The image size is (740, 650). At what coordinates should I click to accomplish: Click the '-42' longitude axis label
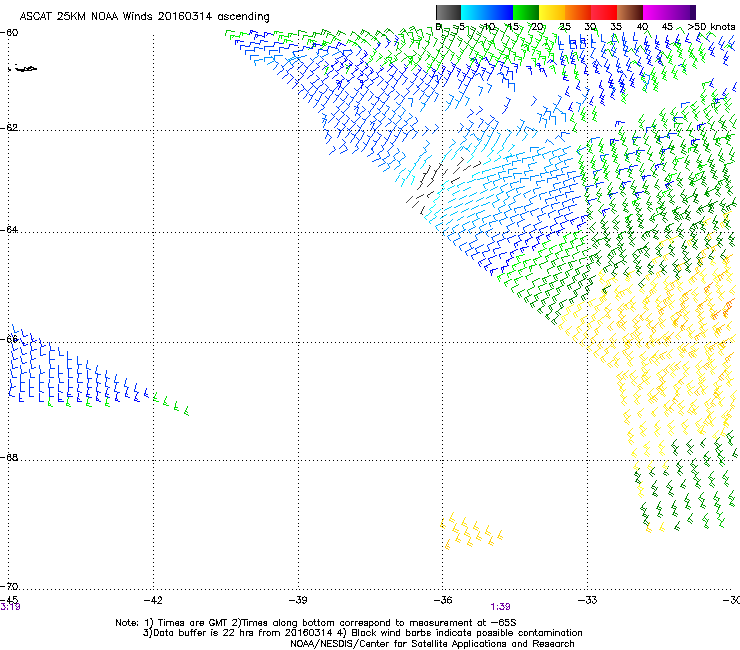coord(153,600)
